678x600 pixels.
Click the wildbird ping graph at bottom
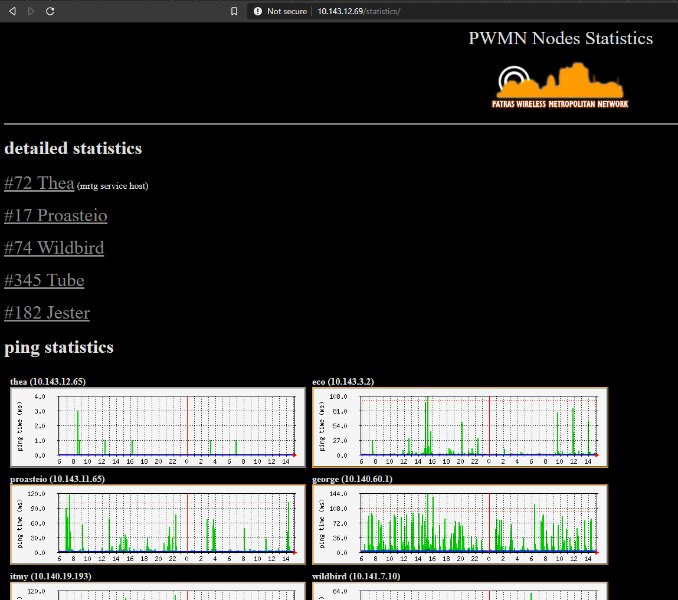click(x=459, y=591)
